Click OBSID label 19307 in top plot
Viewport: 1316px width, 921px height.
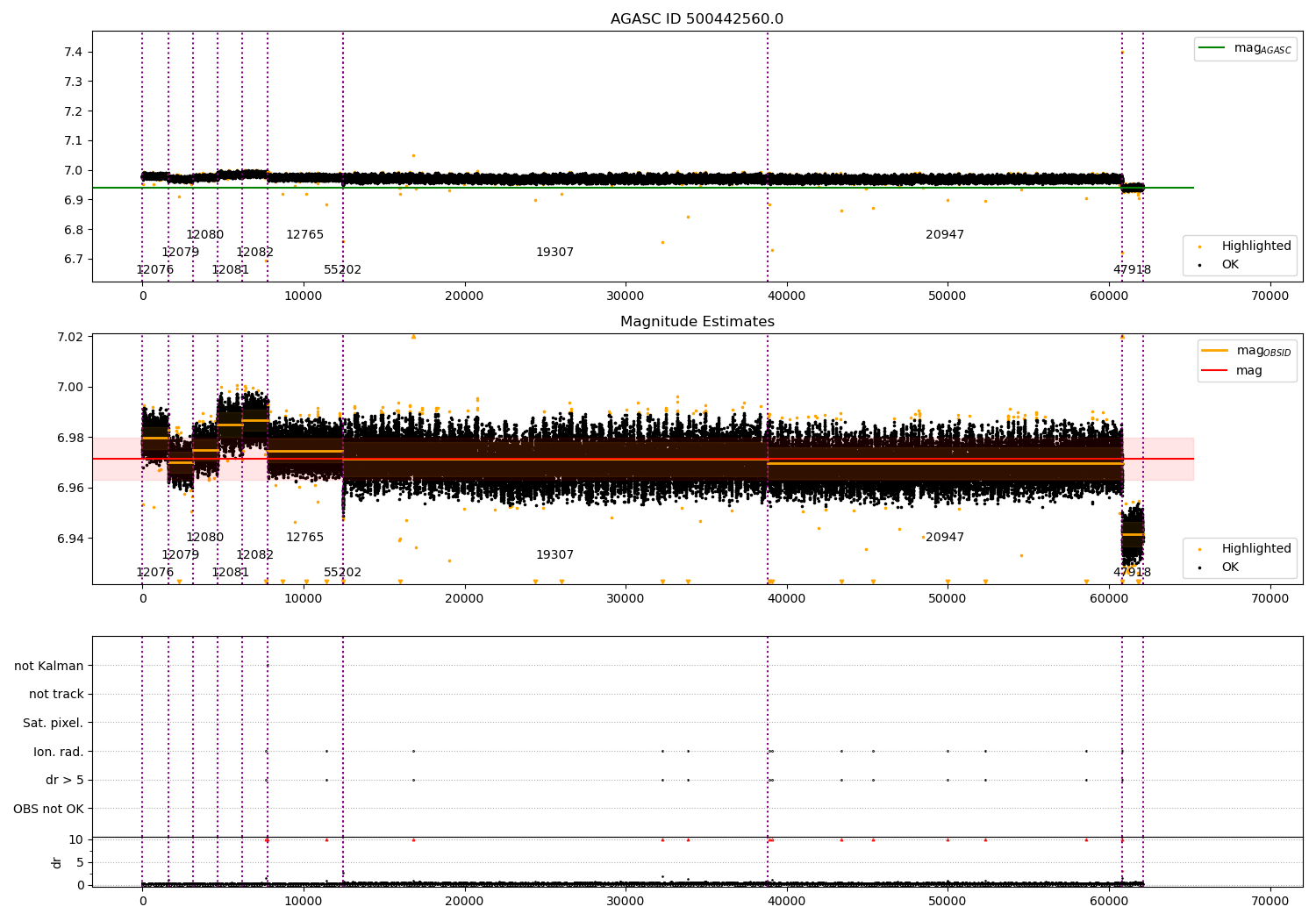[x=555, y=253]
